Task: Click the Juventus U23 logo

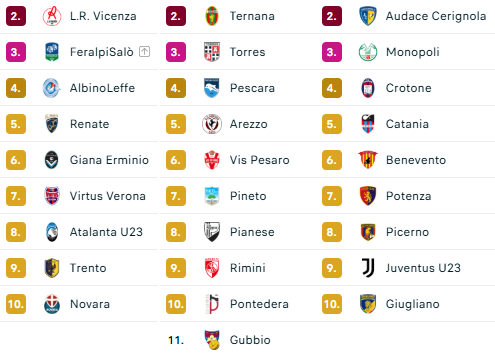Action: [x=368, y=268]
